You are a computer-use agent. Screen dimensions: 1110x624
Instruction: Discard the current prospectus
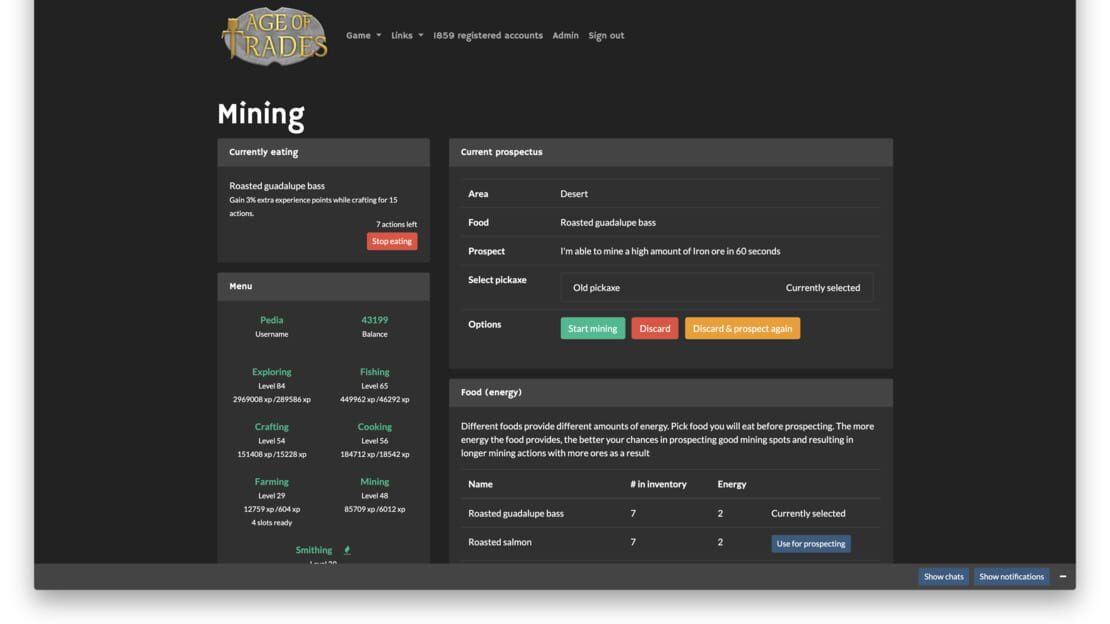(x=655, y=329)
